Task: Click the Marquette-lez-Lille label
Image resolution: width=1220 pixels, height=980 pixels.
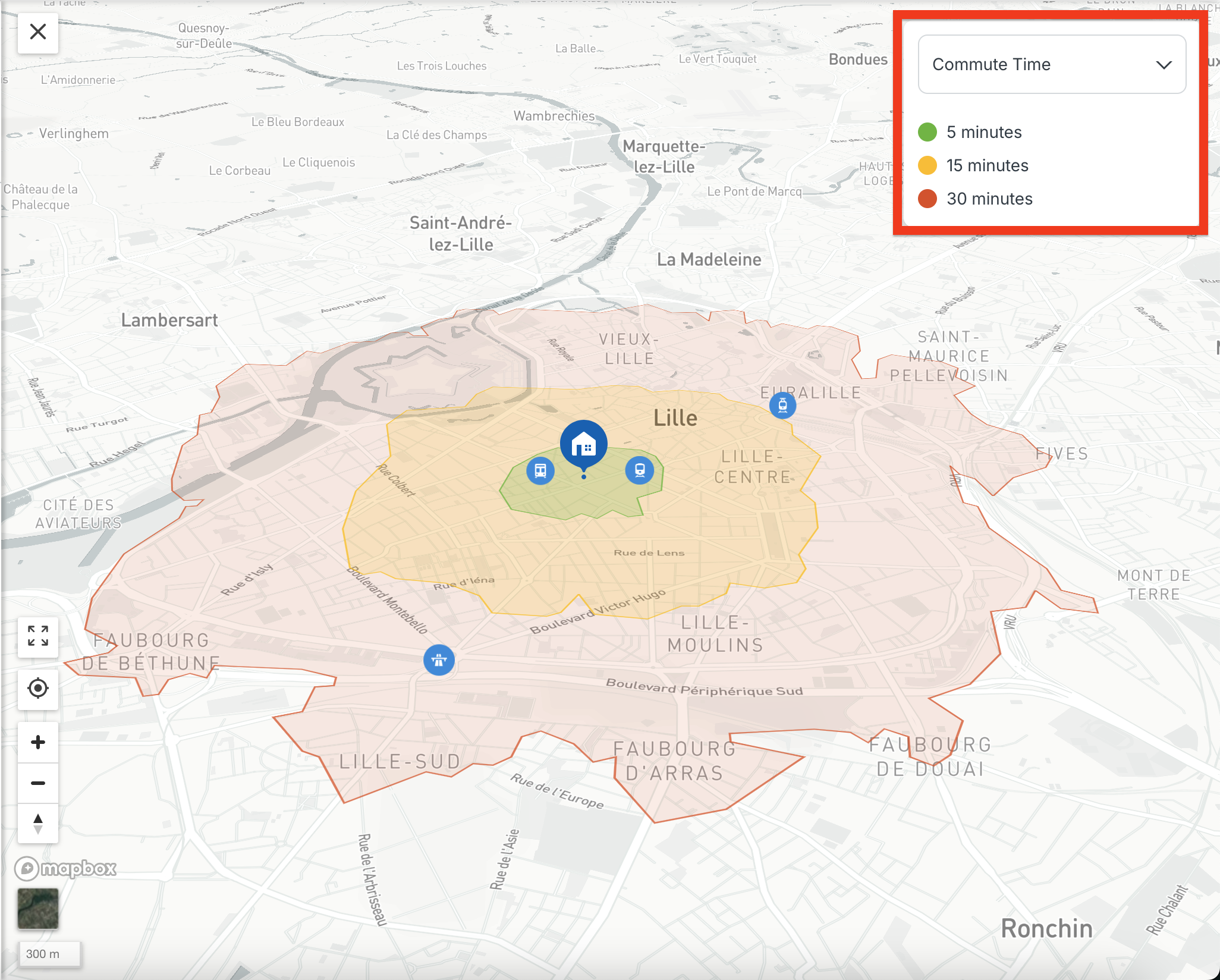Action: click(664, 156)
